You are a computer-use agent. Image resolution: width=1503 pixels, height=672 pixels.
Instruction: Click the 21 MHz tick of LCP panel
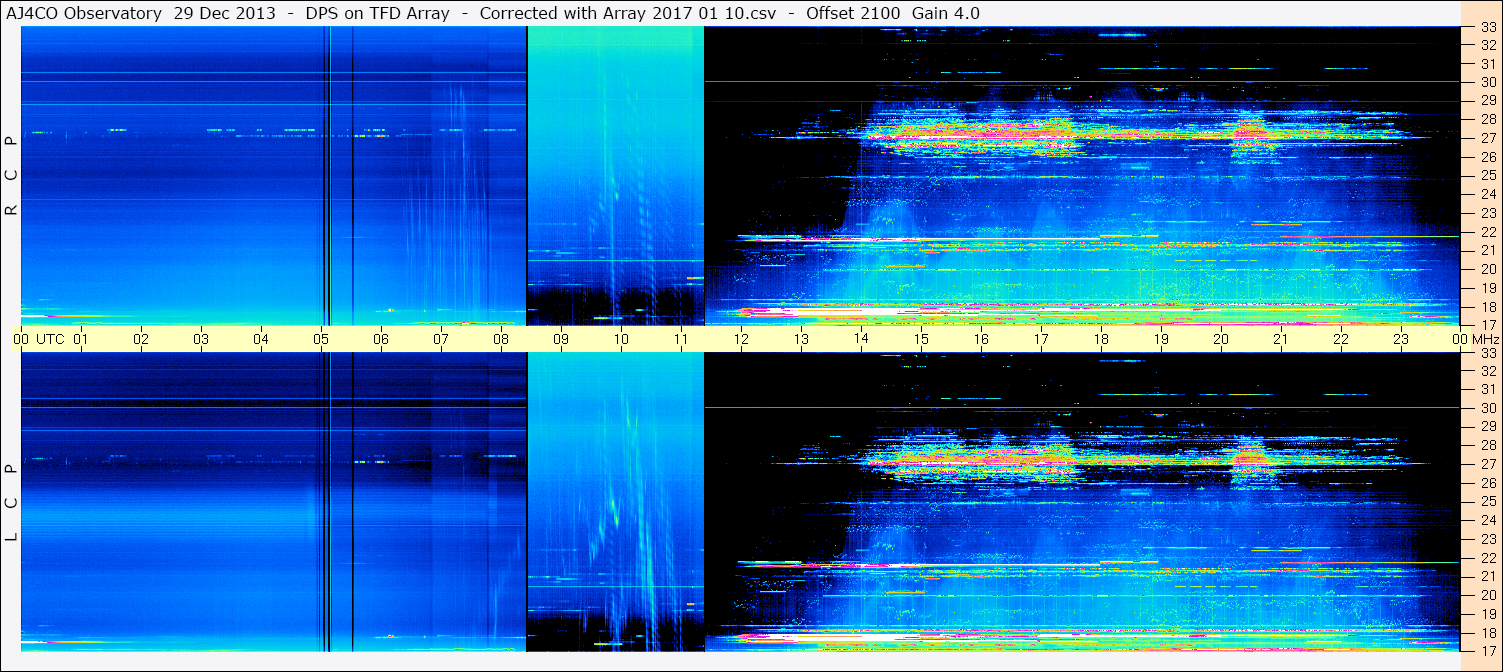tap(1488, 576)
